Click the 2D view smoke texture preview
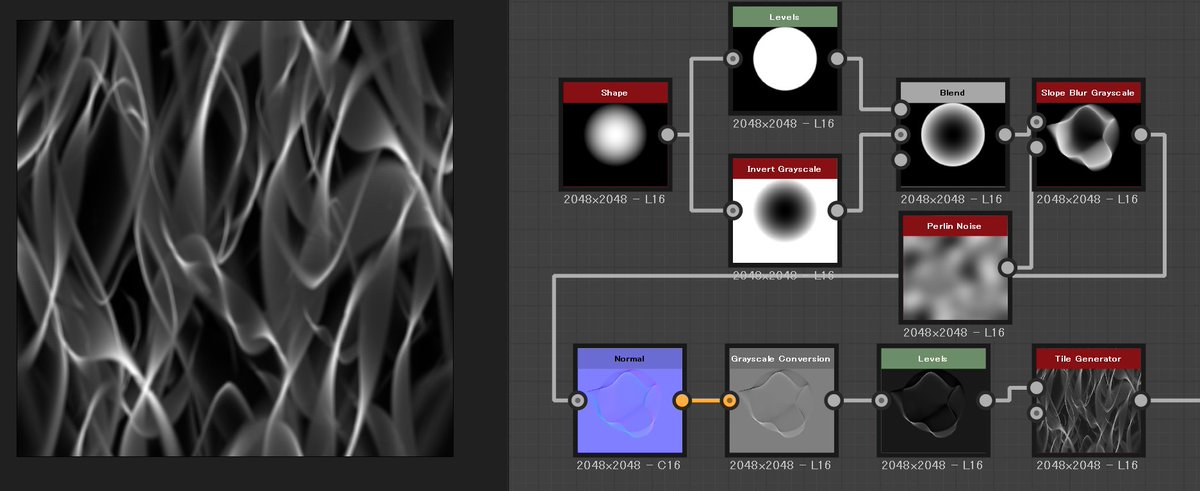The image size is (1200, 491). pyautogui.click(x=235, y=238)
